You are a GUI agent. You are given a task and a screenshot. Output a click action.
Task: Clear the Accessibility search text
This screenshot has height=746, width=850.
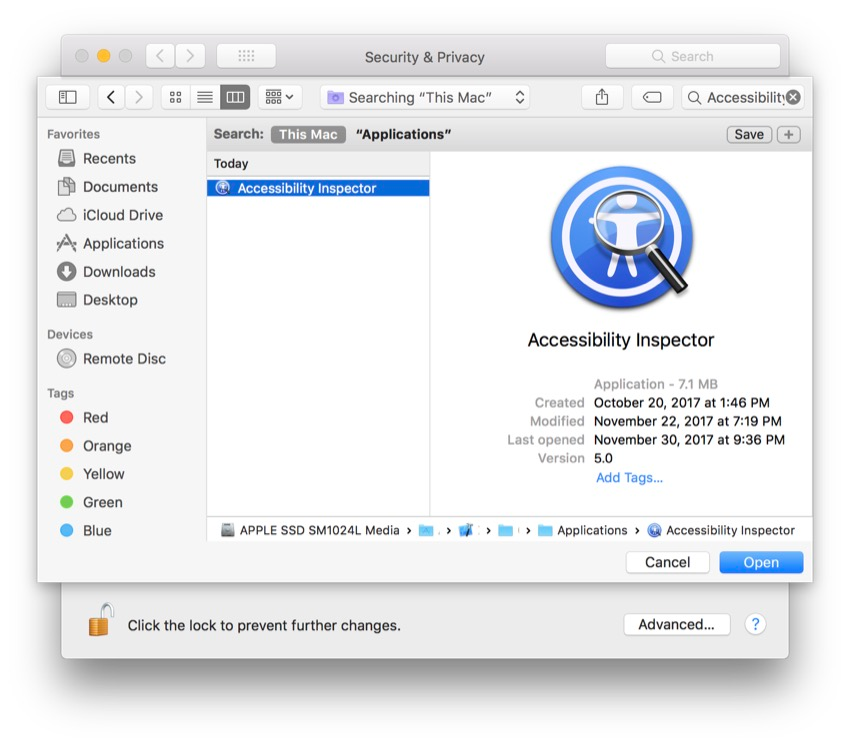pos(793,97)
